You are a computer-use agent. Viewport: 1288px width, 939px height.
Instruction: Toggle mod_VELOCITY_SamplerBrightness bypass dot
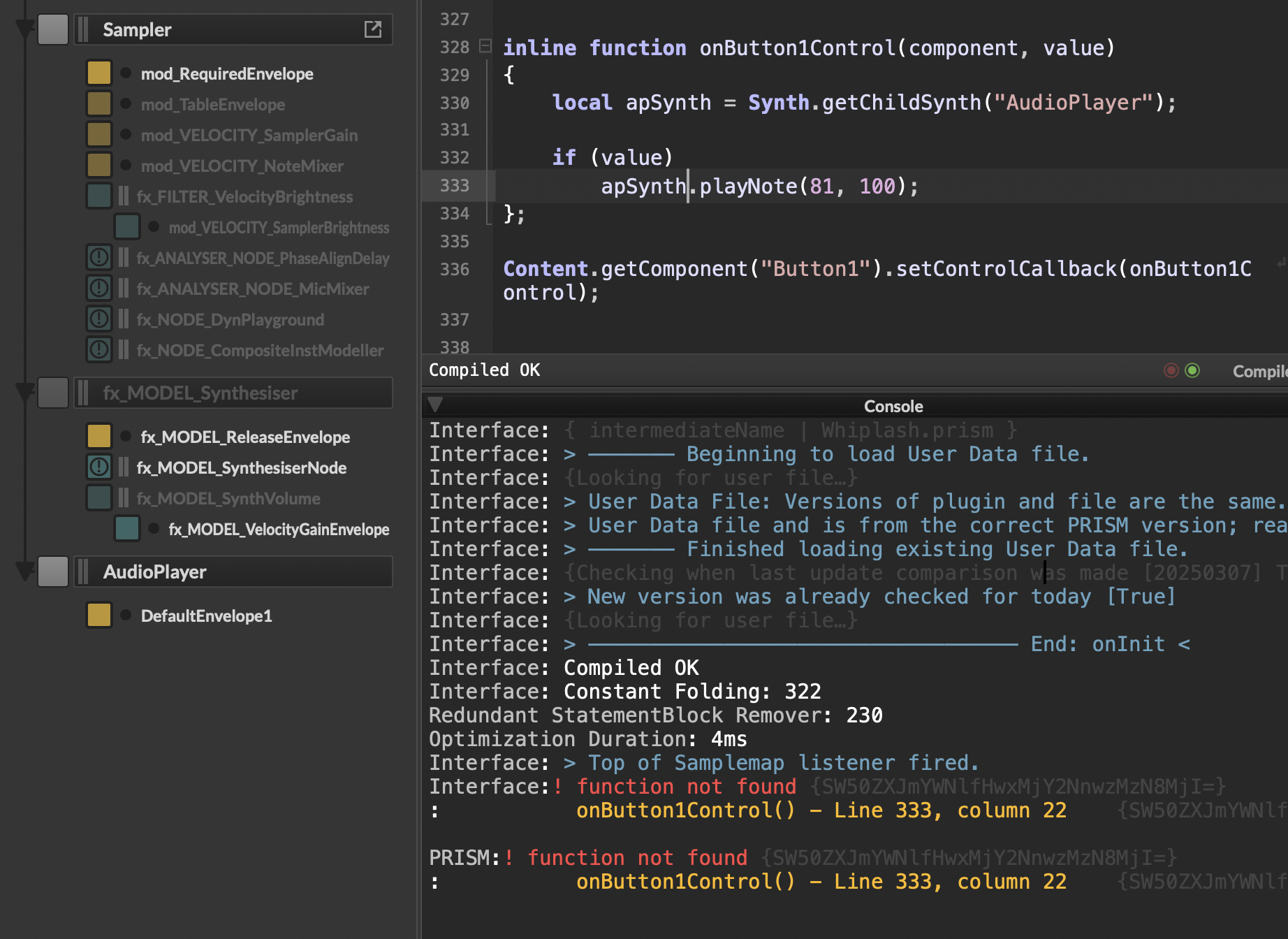154,226
